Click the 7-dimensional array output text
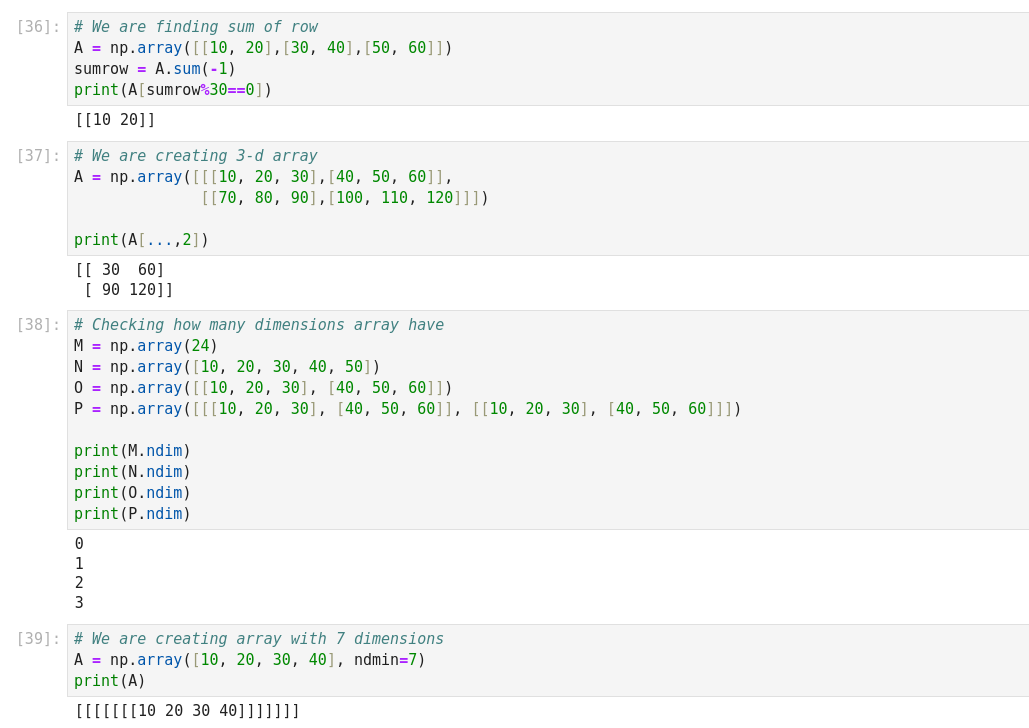1029x728 pixels. (x=187, y=711)
